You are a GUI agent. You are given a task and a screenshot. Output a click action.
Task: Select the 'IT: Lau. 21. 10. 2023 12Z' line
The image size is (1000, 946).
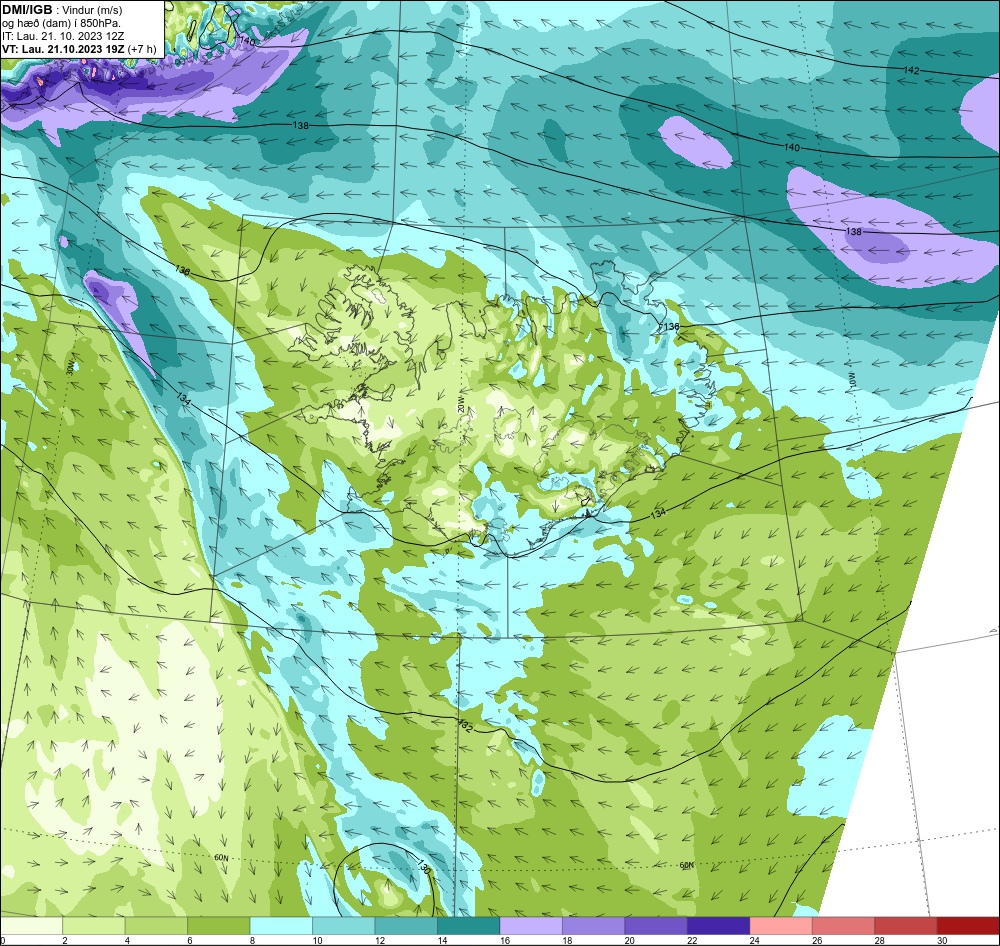[63, 36]
